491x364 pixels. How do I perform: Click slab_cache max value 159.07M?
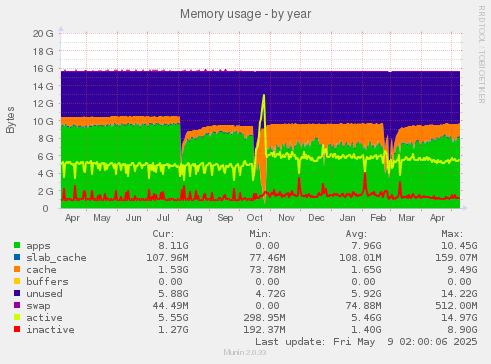[456, 258]
